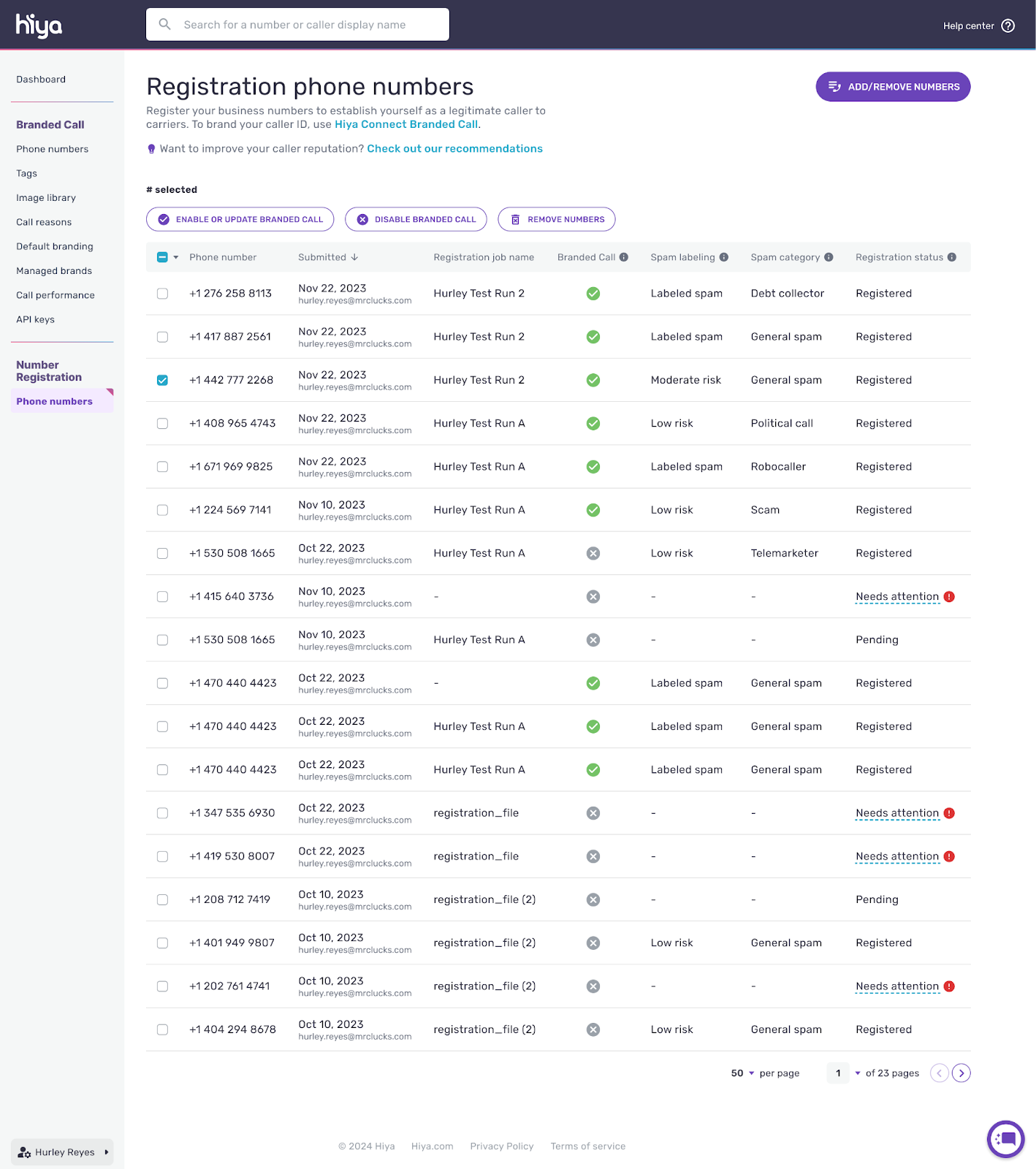Click the ADD/REMOVE NUMBERS button
The height and width of the screenshot is (1169, 1036).
tap(893, 87)
